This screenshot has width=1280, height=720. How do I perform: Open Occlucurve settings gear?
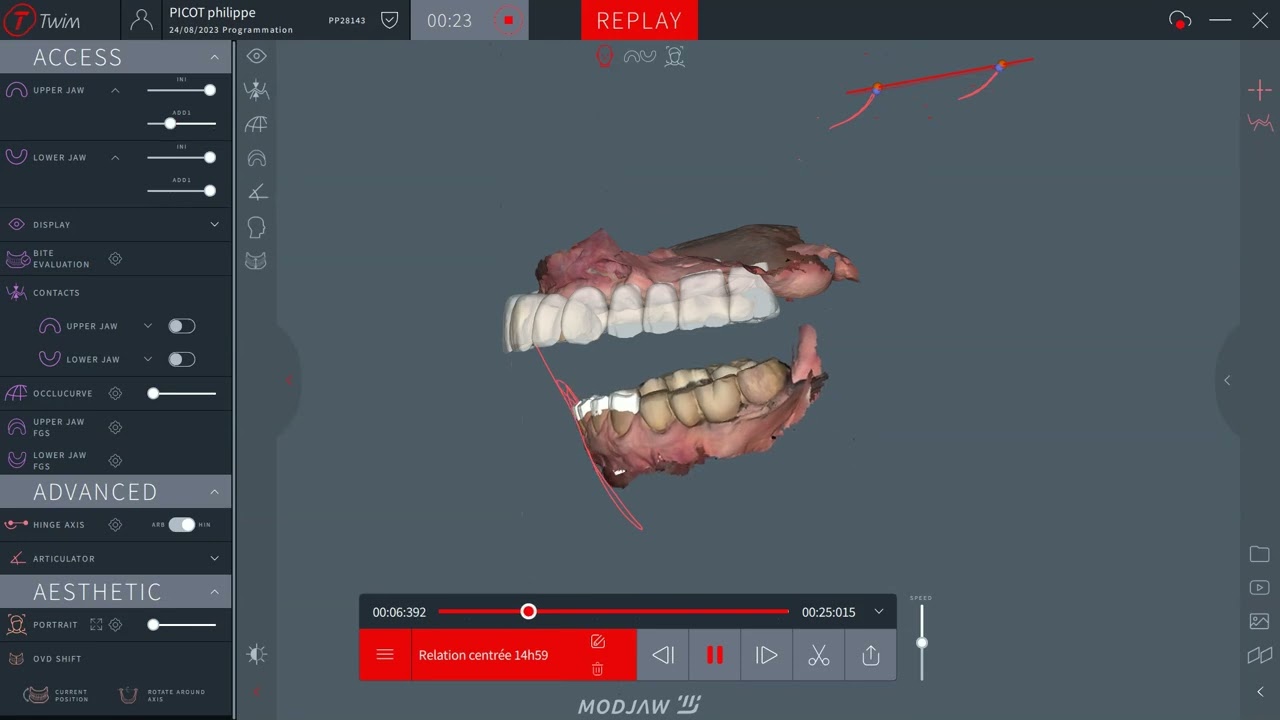[115, 394]
